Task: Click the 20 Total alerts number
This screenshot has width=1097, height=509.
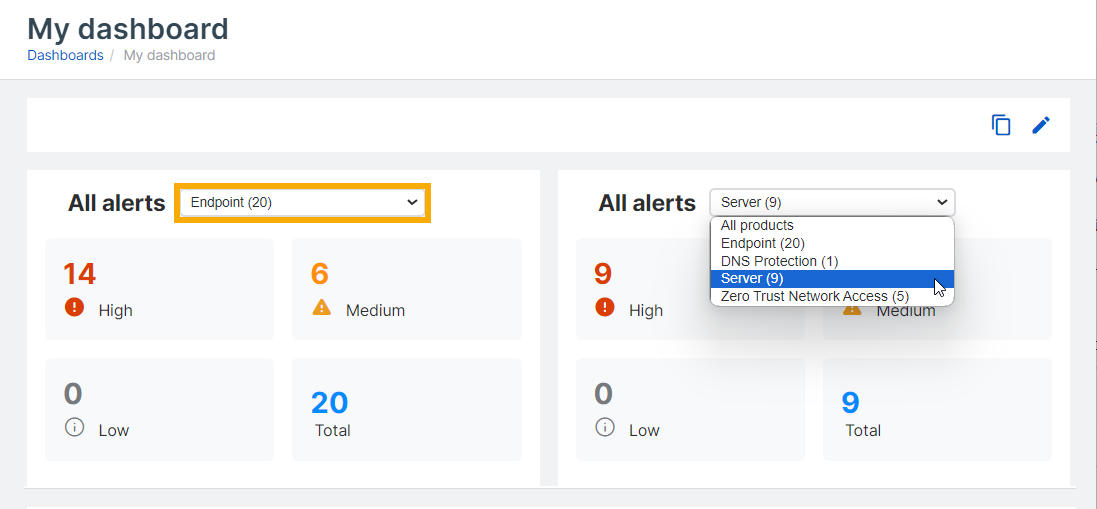Action: [x=329, y=402]
